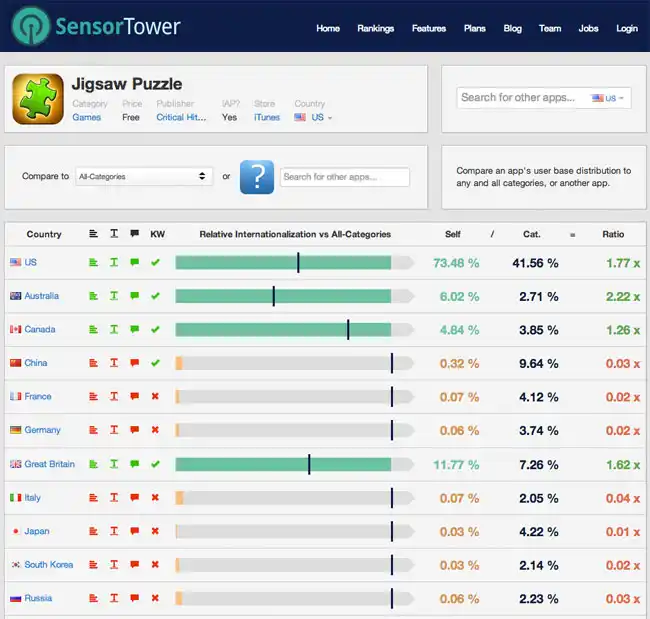Open the Great Britain country link

point(50,464)
